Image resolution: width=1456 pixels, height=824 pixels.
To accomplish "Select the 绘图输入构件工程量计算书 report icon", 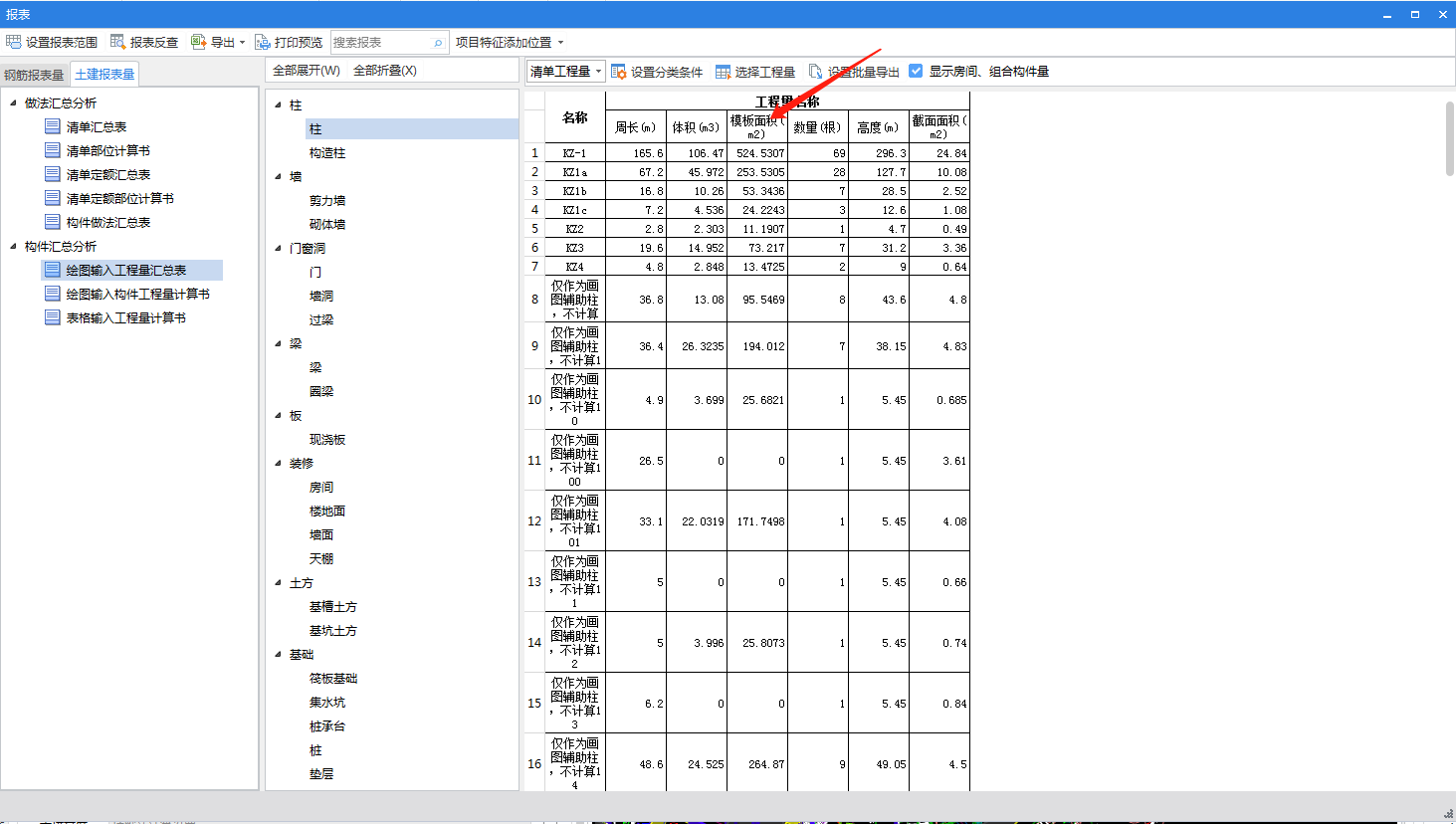I will coord(53,294).
